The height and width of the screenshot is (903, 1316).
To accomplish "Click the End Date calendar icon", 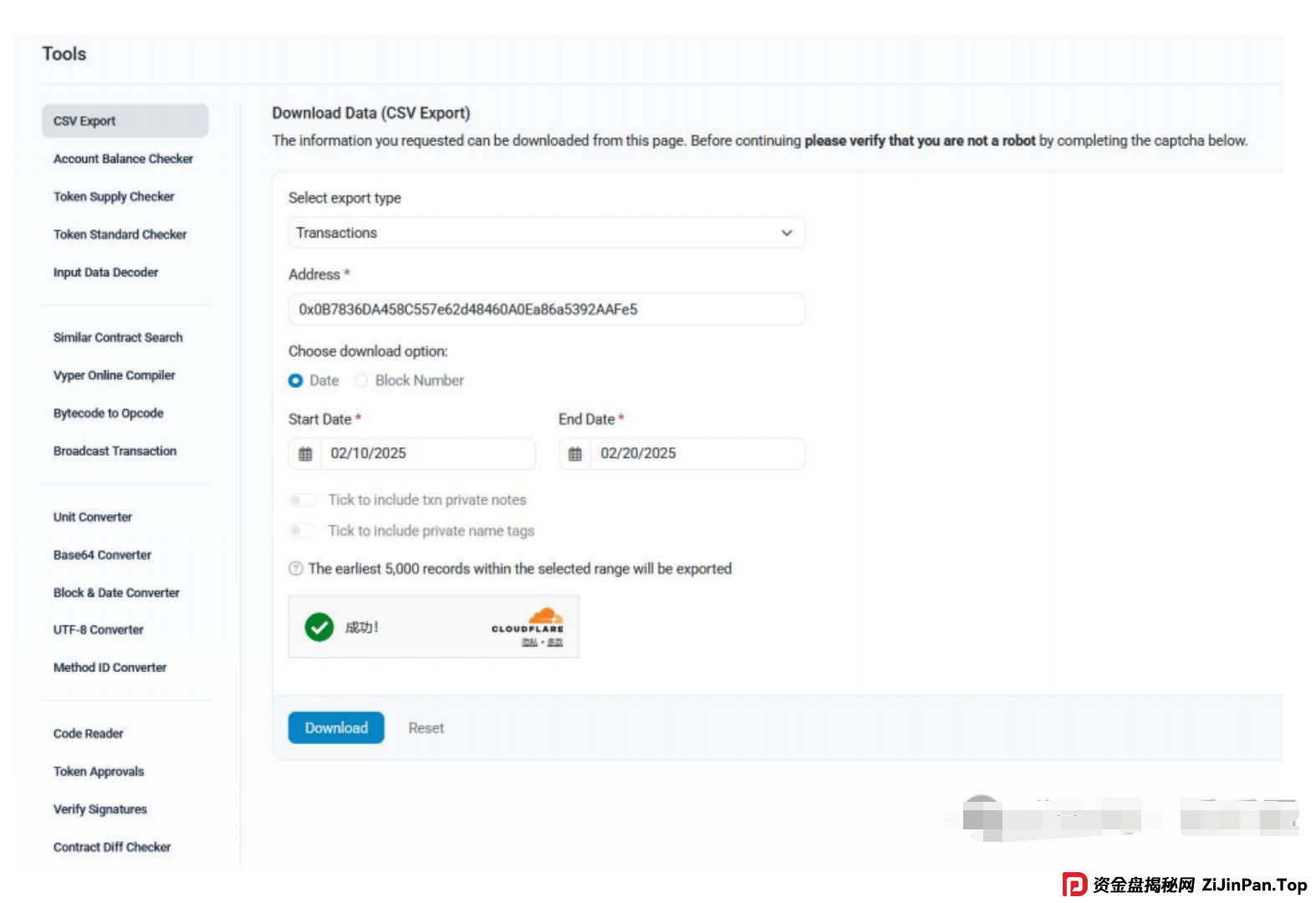I will [575, 454].
